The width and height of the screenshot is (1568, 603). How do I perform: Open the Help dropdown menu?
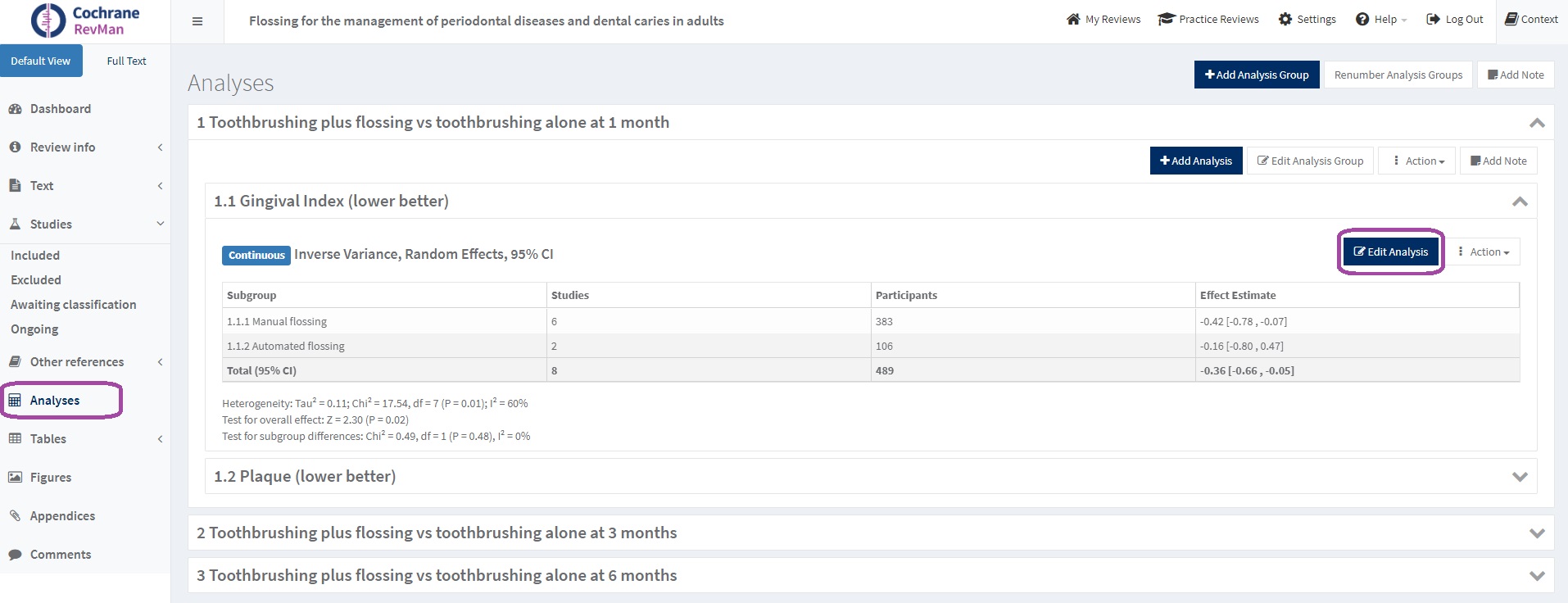coord(1381,20)
